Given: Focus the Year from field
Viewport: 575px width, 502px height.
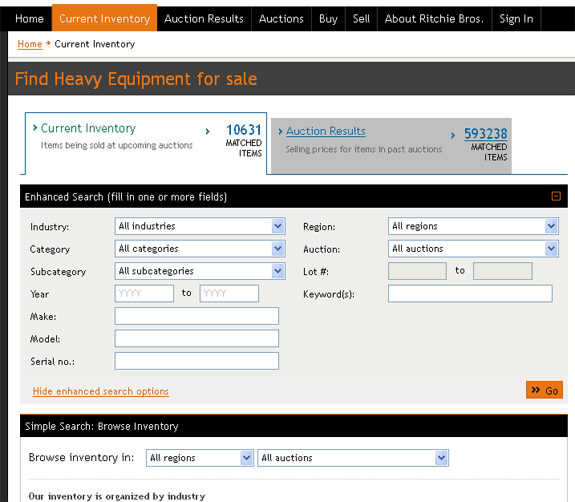Looking at the screenshot, I should tap(144, 293).
